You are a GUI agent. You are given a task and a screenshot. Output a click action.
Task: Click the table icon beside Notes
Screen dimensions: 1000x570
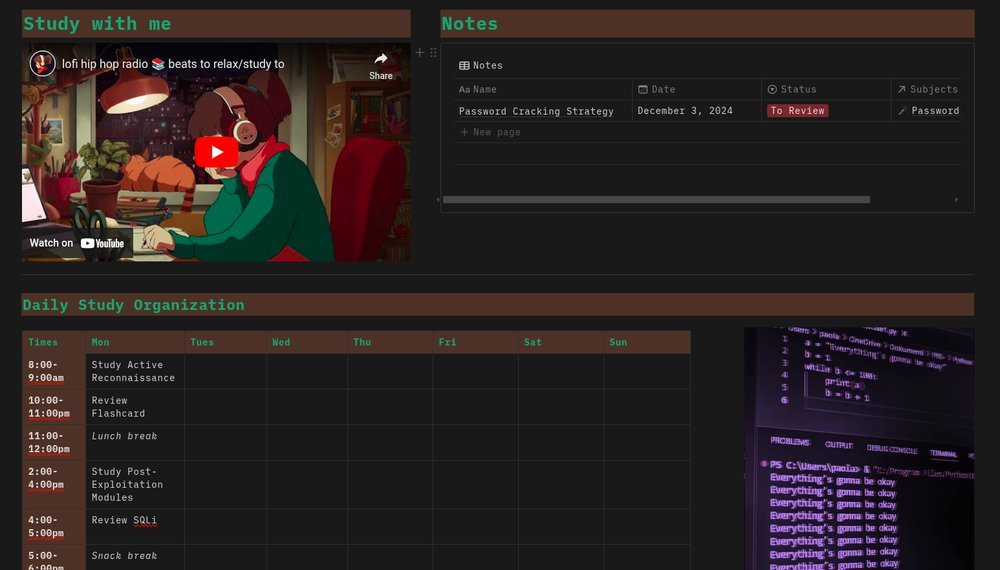(464, 66)
